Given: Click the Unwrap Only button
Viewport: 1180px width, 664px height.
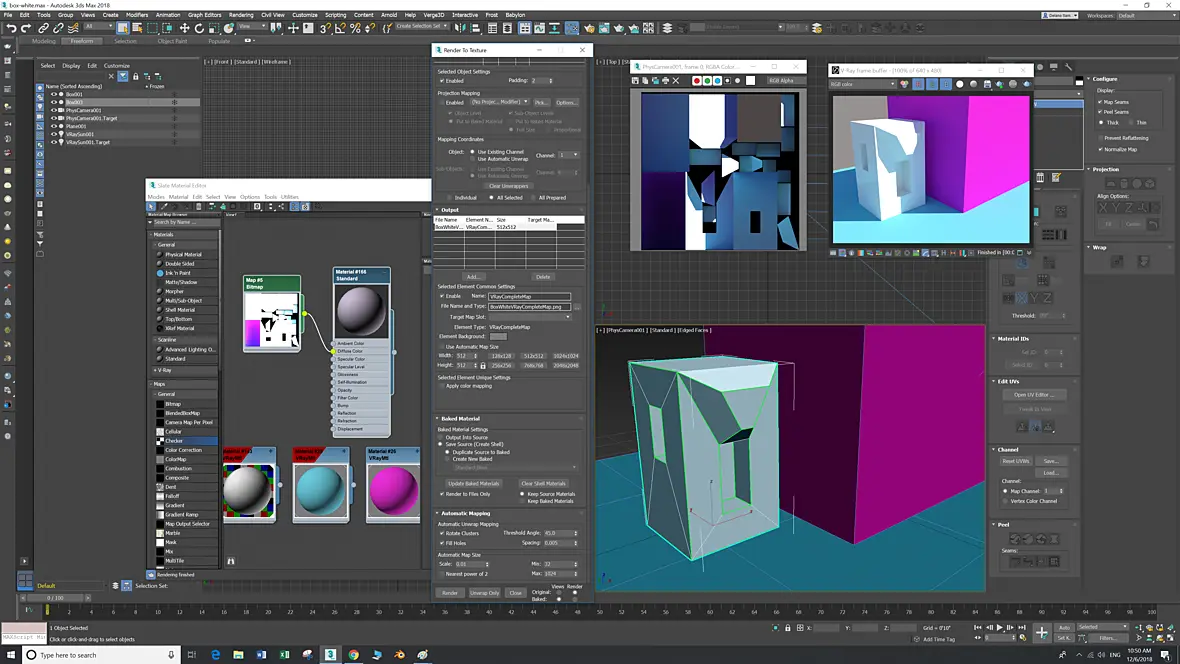Looking at the screenshot, I should [x=484, y=593].
